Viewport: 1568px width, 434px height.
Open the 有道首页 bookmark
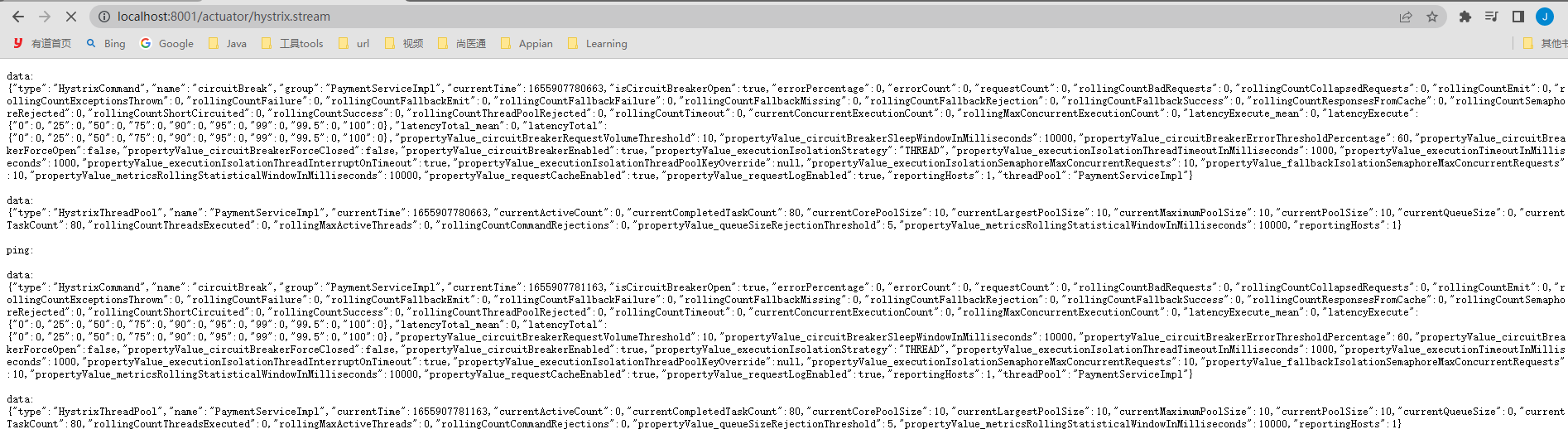point(42,43)
